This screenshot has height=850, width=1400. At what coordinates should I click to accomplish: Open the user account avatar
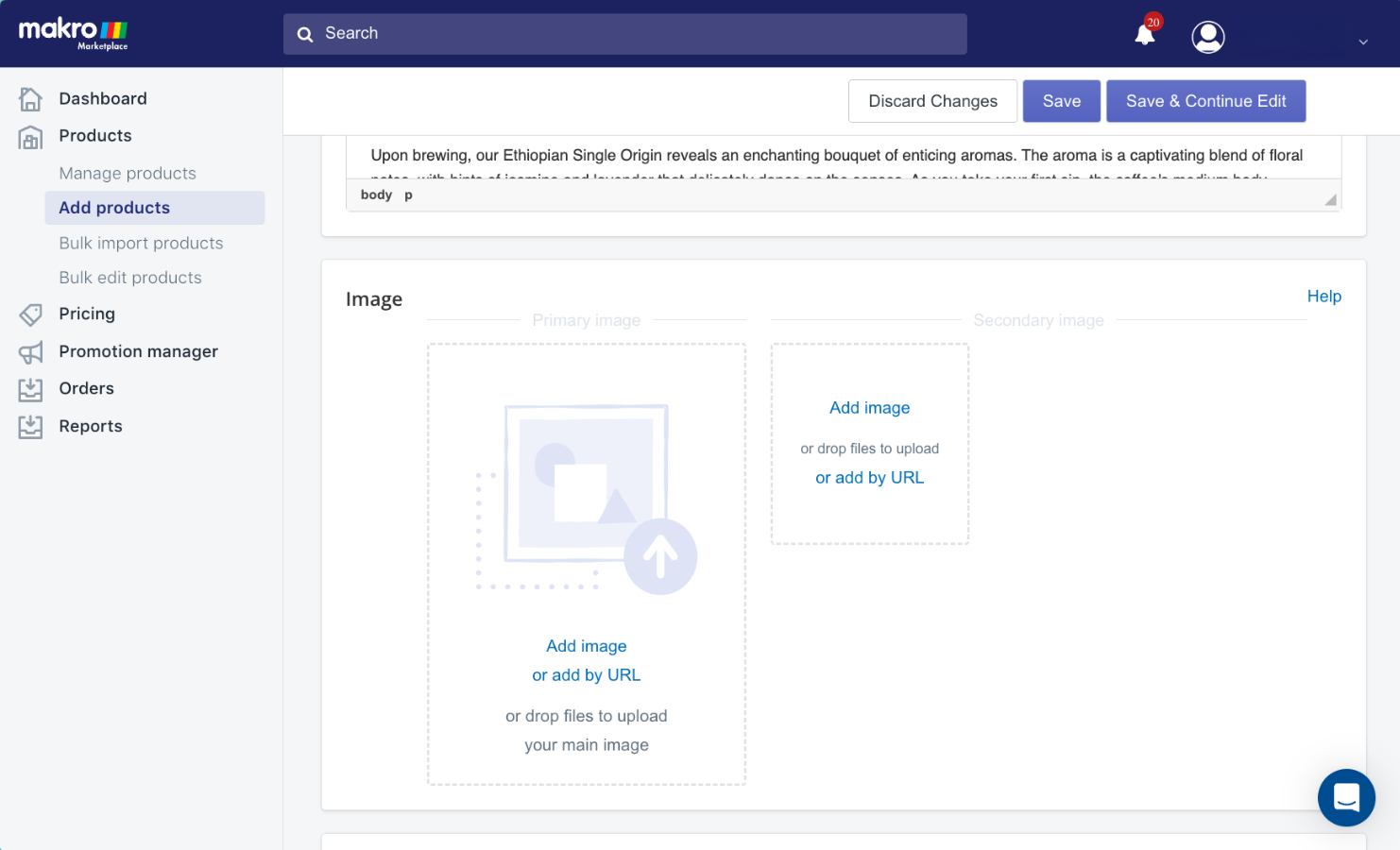click(1208, 37)
